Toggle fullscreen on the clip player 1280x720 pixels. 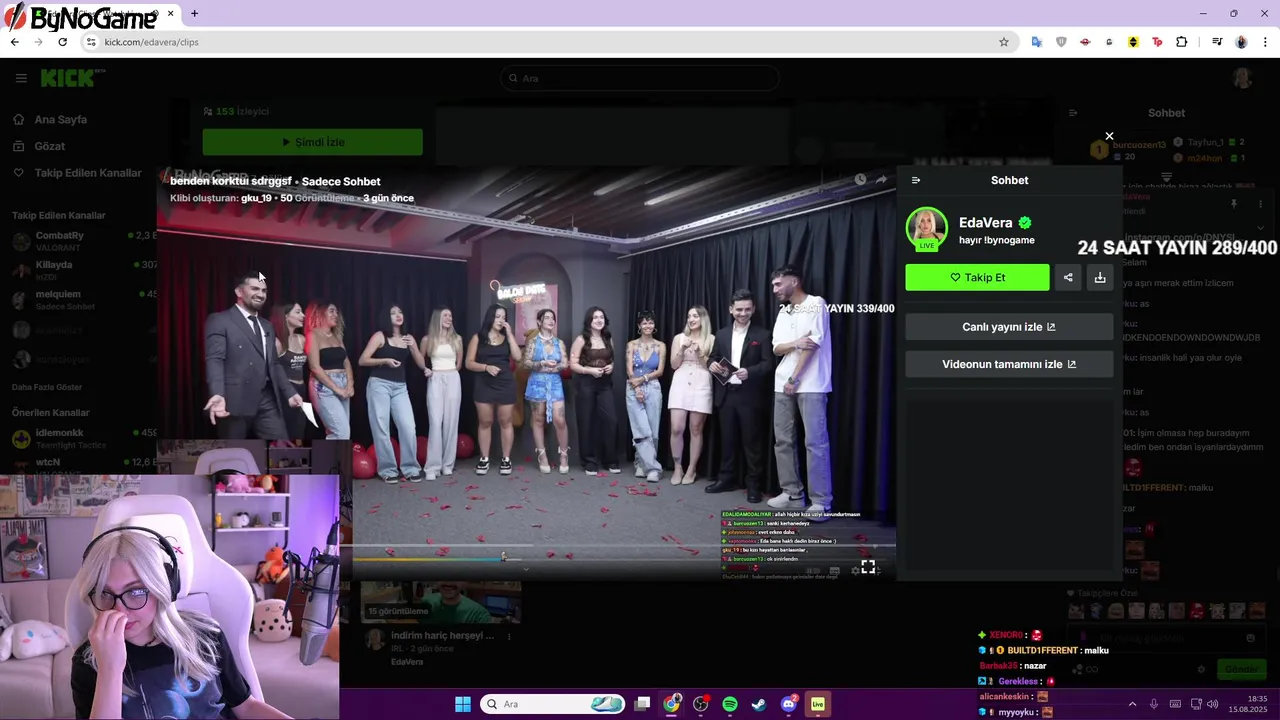868,567
